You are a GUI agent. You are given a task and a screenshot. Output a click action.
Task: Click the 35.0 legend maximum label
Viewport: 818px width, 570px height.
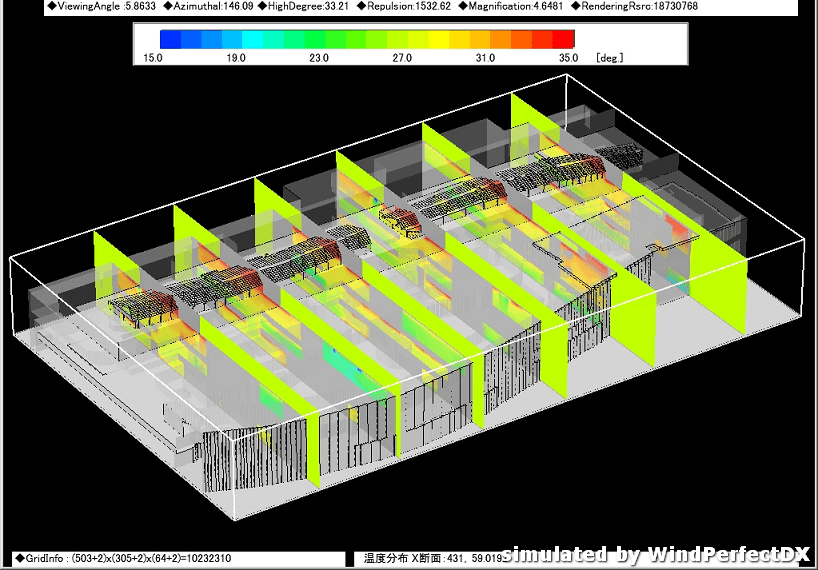pos(568,58)
